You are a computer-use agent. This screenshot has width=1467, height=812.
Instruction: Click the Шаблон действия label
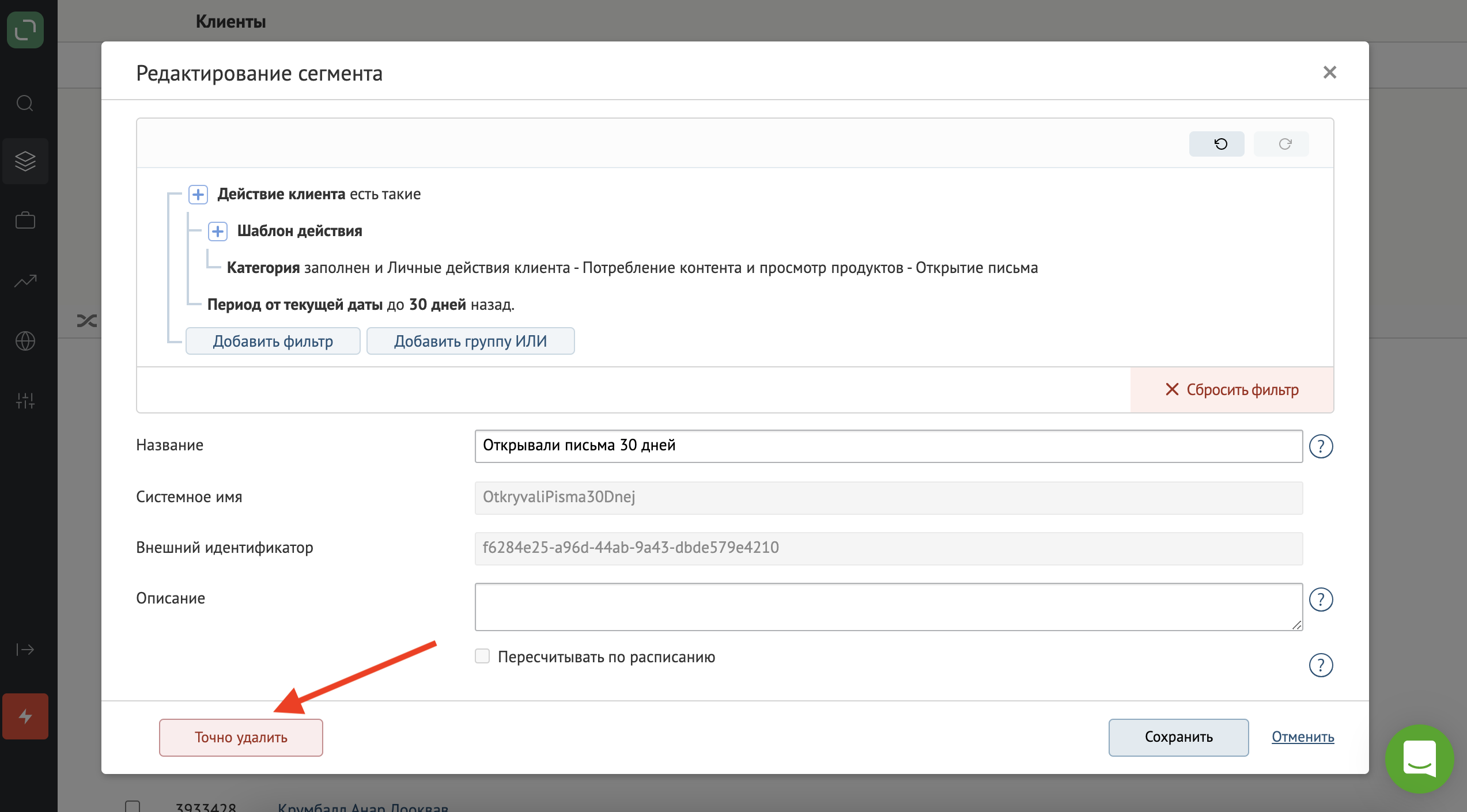tap(300, 231)
